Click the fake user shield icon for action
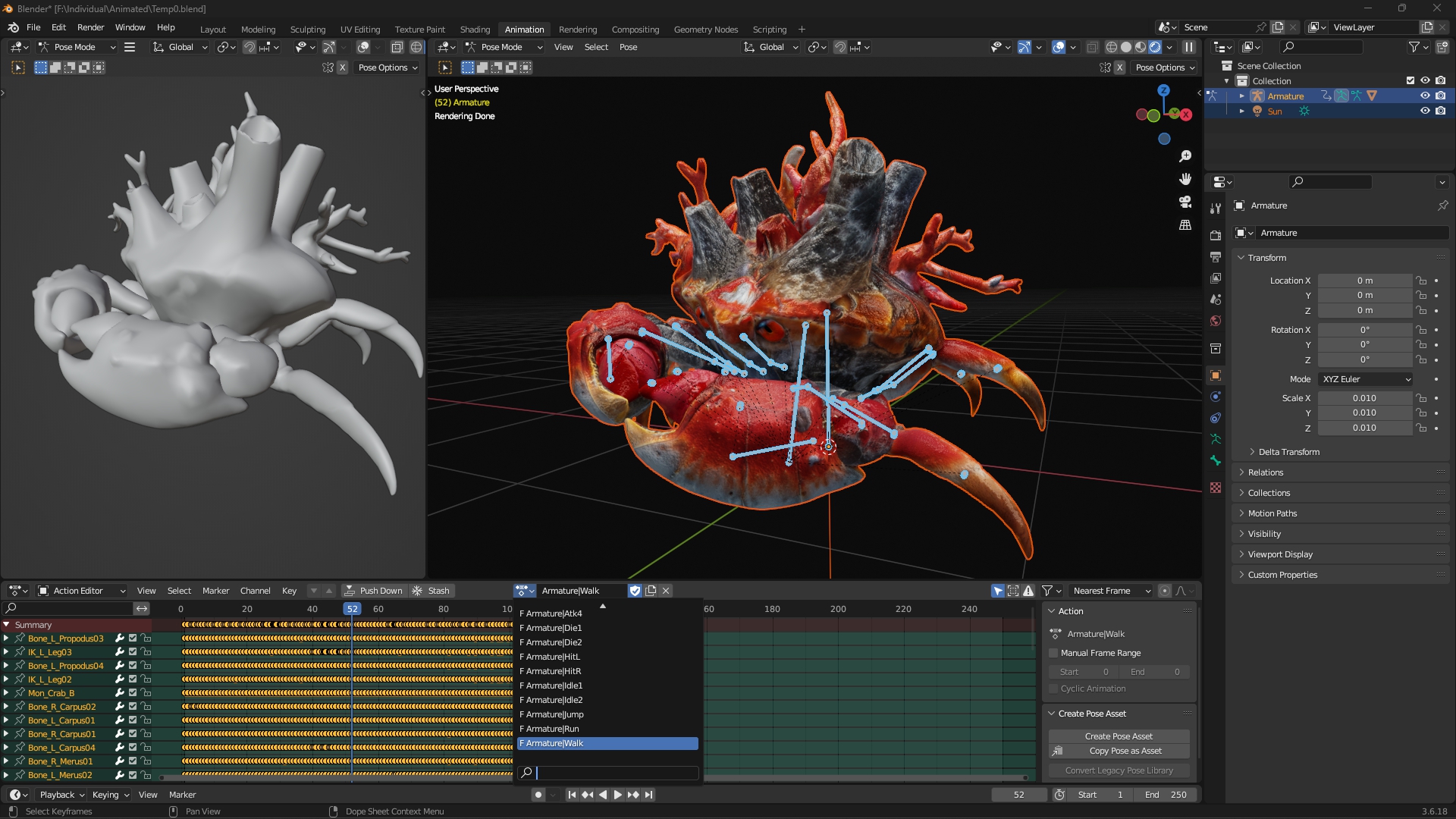 [635, 591]
